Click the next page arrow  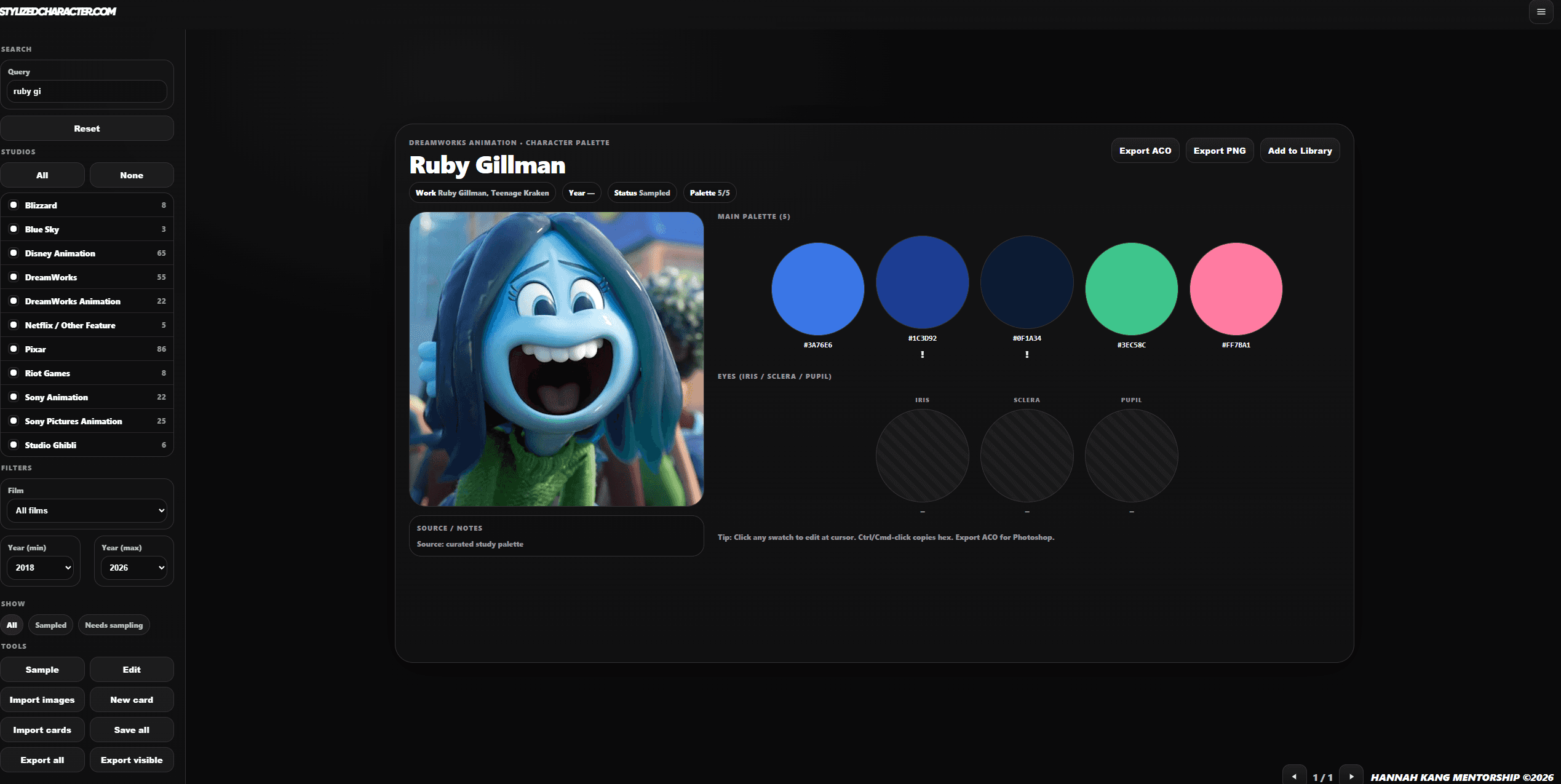[x=1351, y=776]
